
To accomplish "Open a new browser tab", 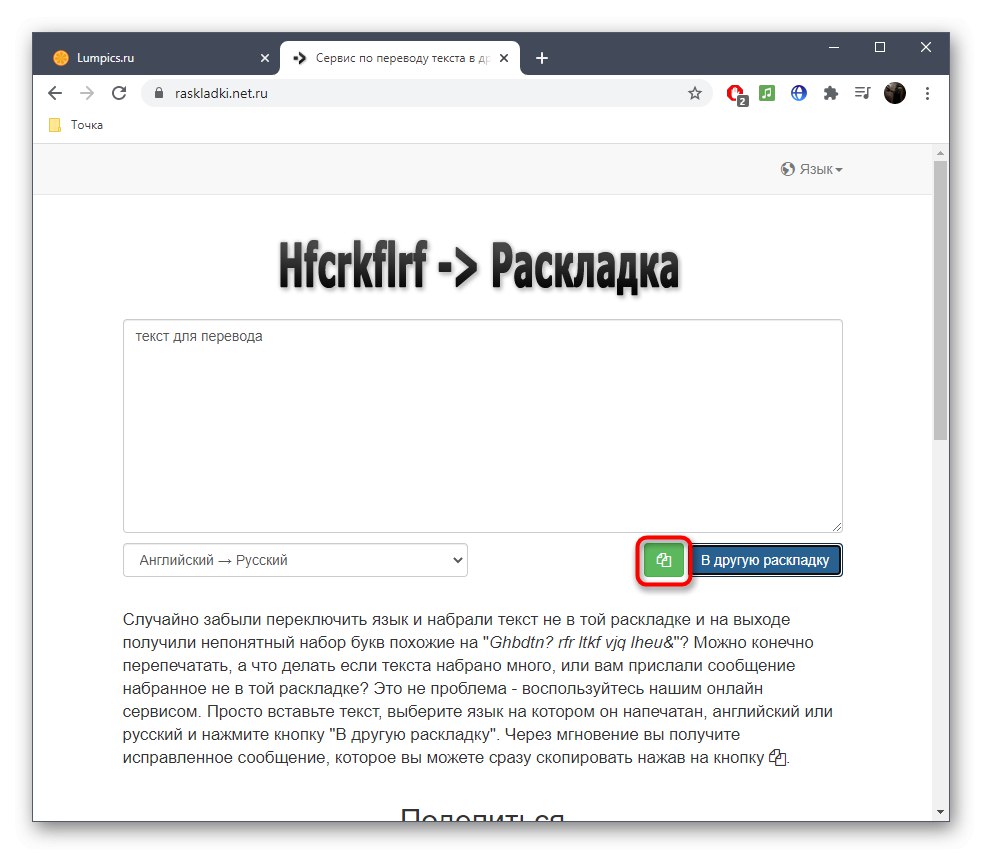I will tap(542, 58).
